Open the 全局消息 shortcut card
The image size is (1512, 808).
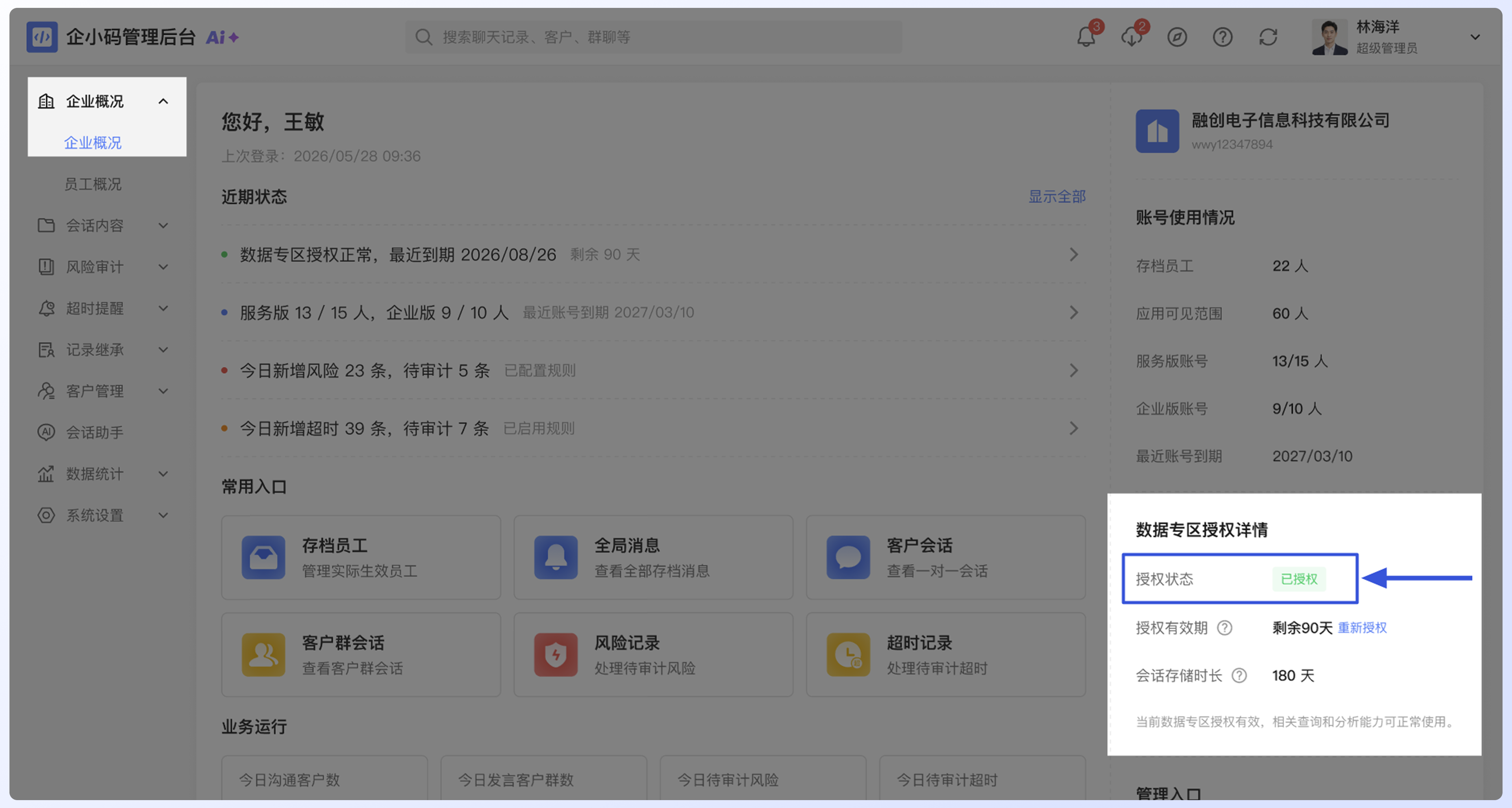653,558
